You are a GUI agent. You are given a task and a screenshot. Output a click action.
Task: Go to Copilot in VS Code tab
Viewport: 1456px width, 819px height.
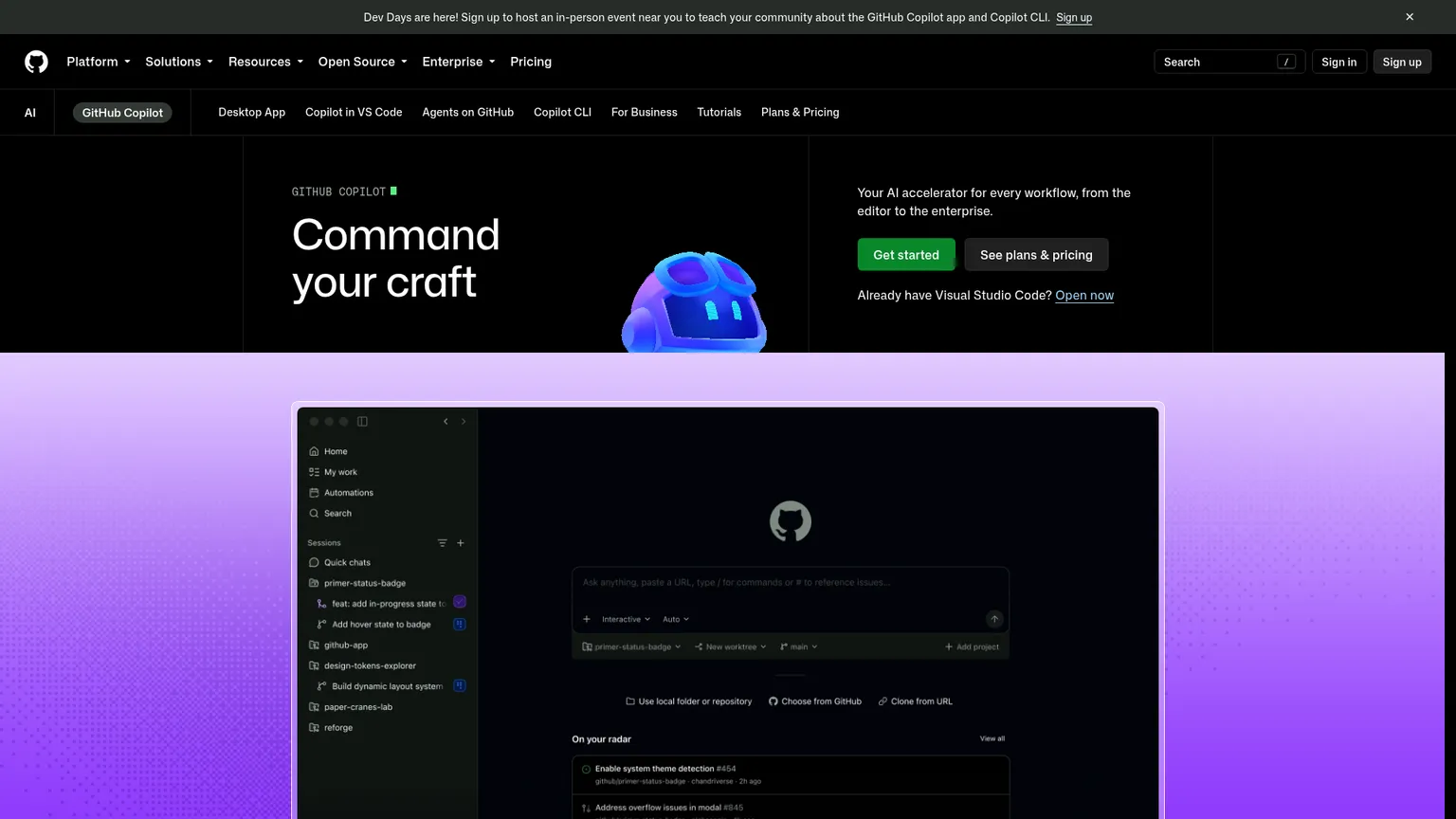354,112
